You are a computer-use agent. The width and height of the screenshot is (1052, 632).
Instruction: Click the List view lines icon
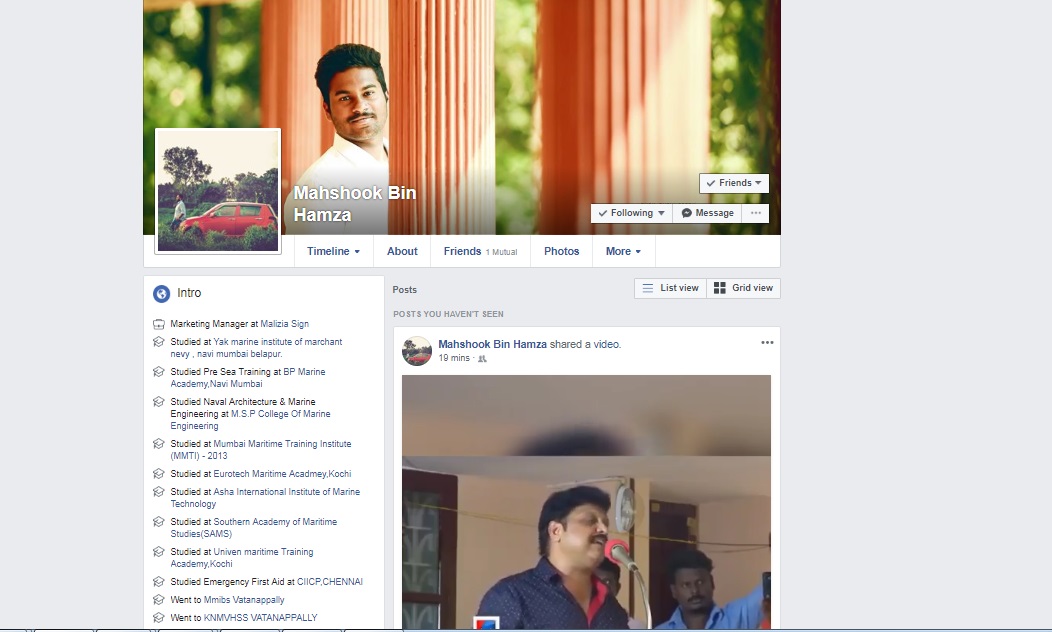647,288
